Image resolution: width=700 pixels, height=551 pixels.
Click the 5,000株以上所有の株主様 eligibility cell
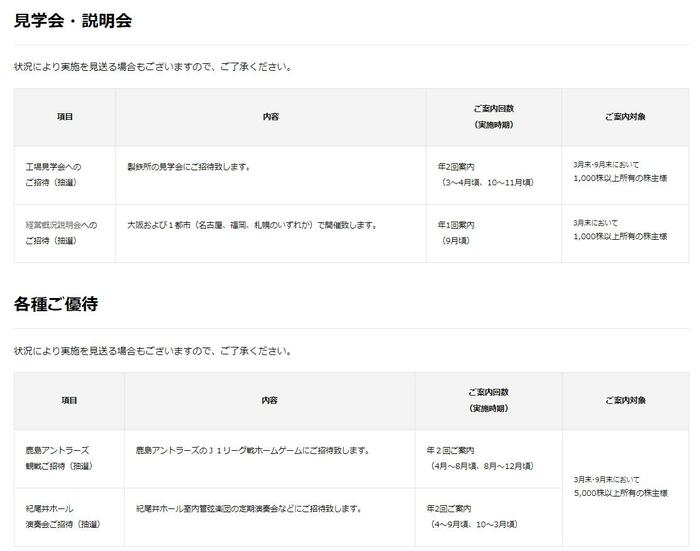tap(620, 487)
